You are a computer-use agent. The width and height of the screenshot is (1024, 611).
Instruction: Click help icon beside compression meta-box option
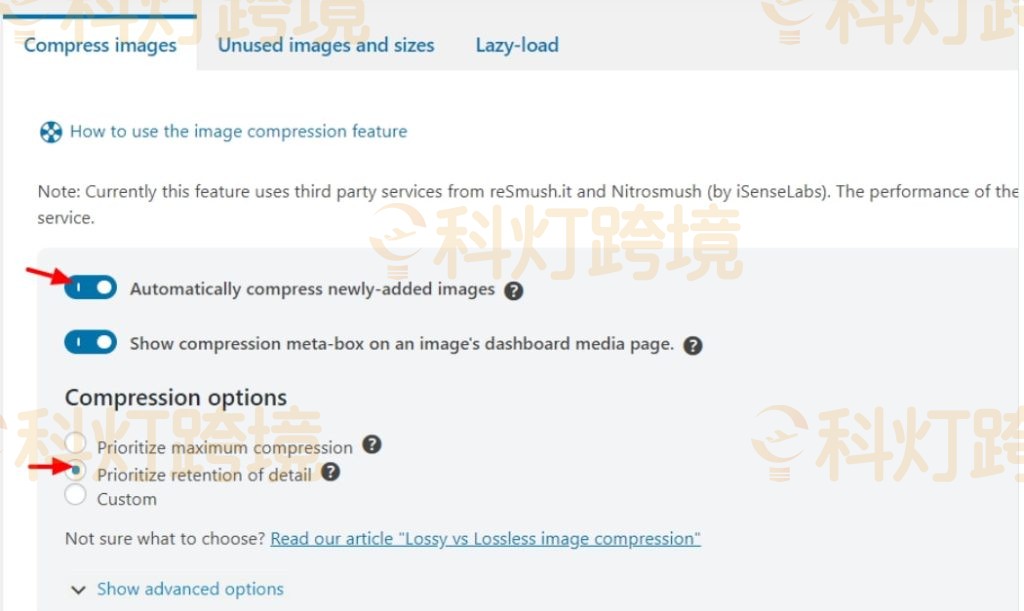tap(692, 346)
